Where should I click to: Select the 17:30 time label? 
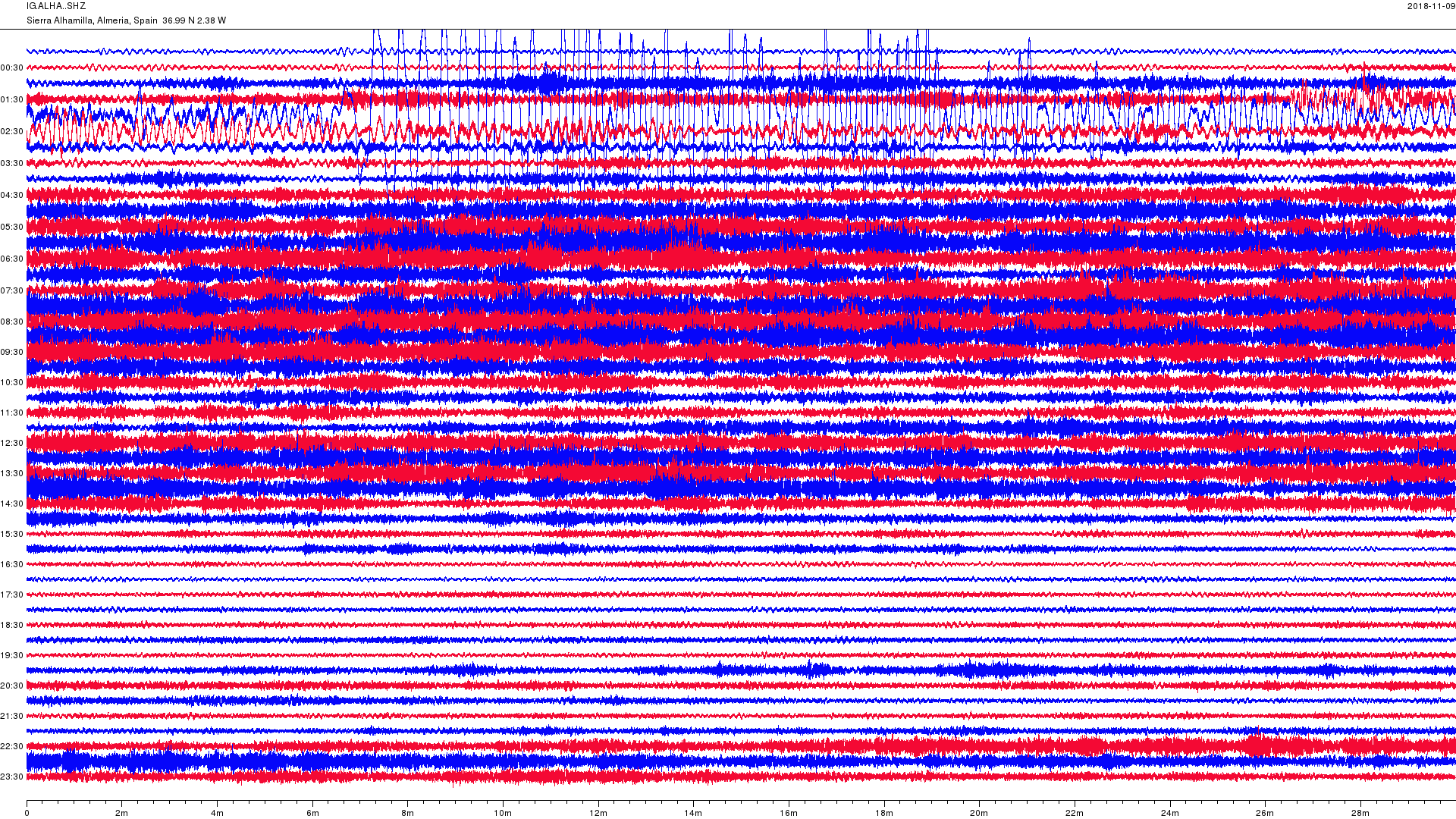[x=12, y=595]
